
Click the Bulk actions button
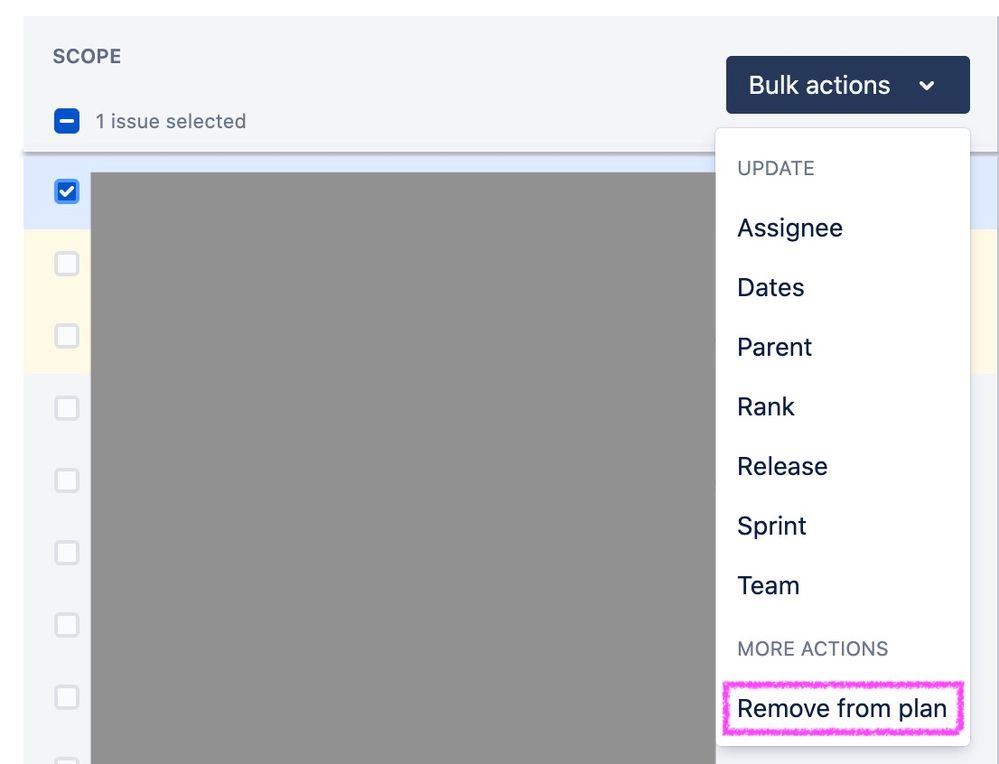[x=820, y=85]
